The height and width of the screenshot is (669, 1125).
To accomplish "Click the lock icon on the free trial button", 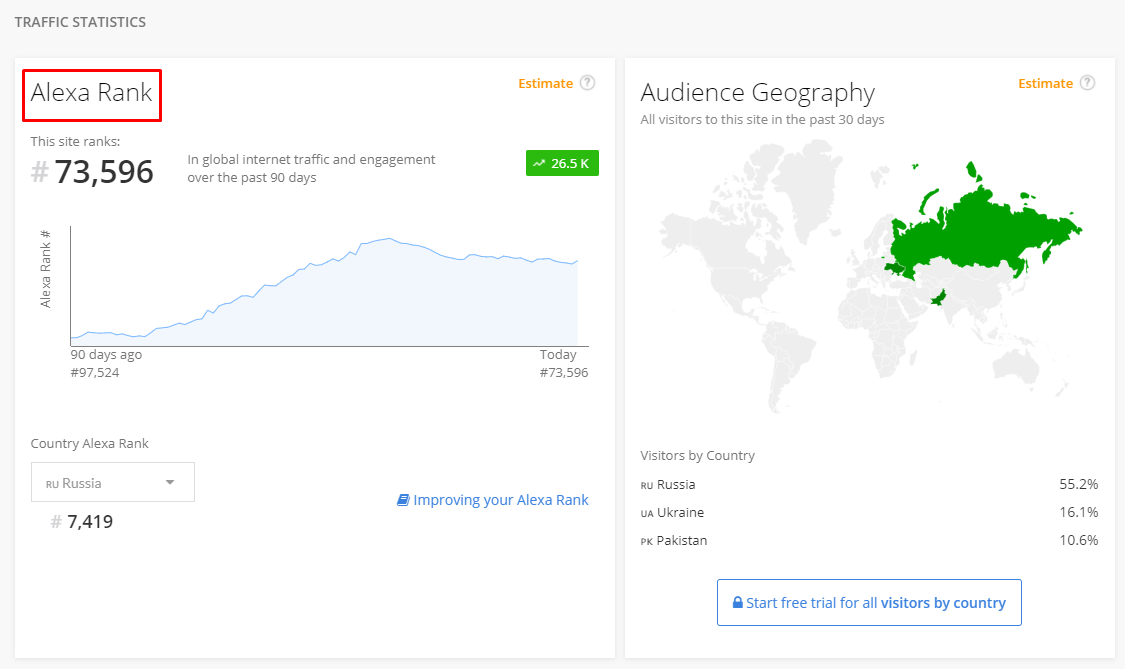I will 737,603.
